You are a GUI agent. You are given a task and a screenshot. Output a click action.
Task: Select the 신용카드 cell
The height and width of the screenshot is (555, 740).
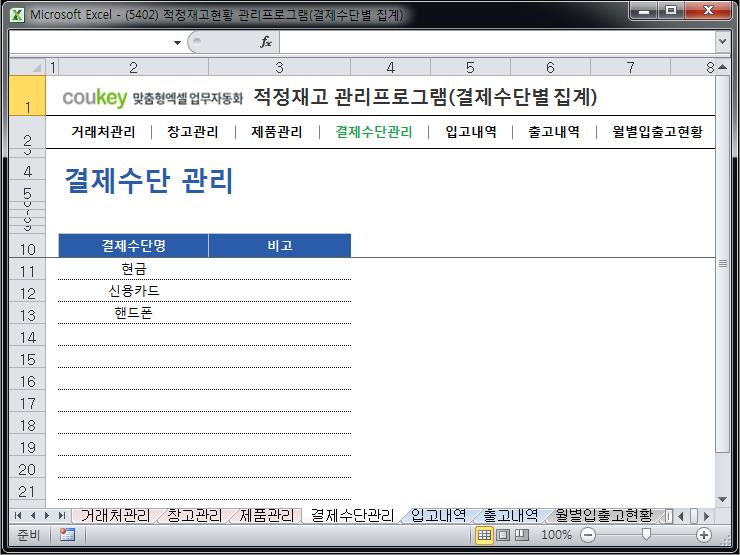[133, 290]
